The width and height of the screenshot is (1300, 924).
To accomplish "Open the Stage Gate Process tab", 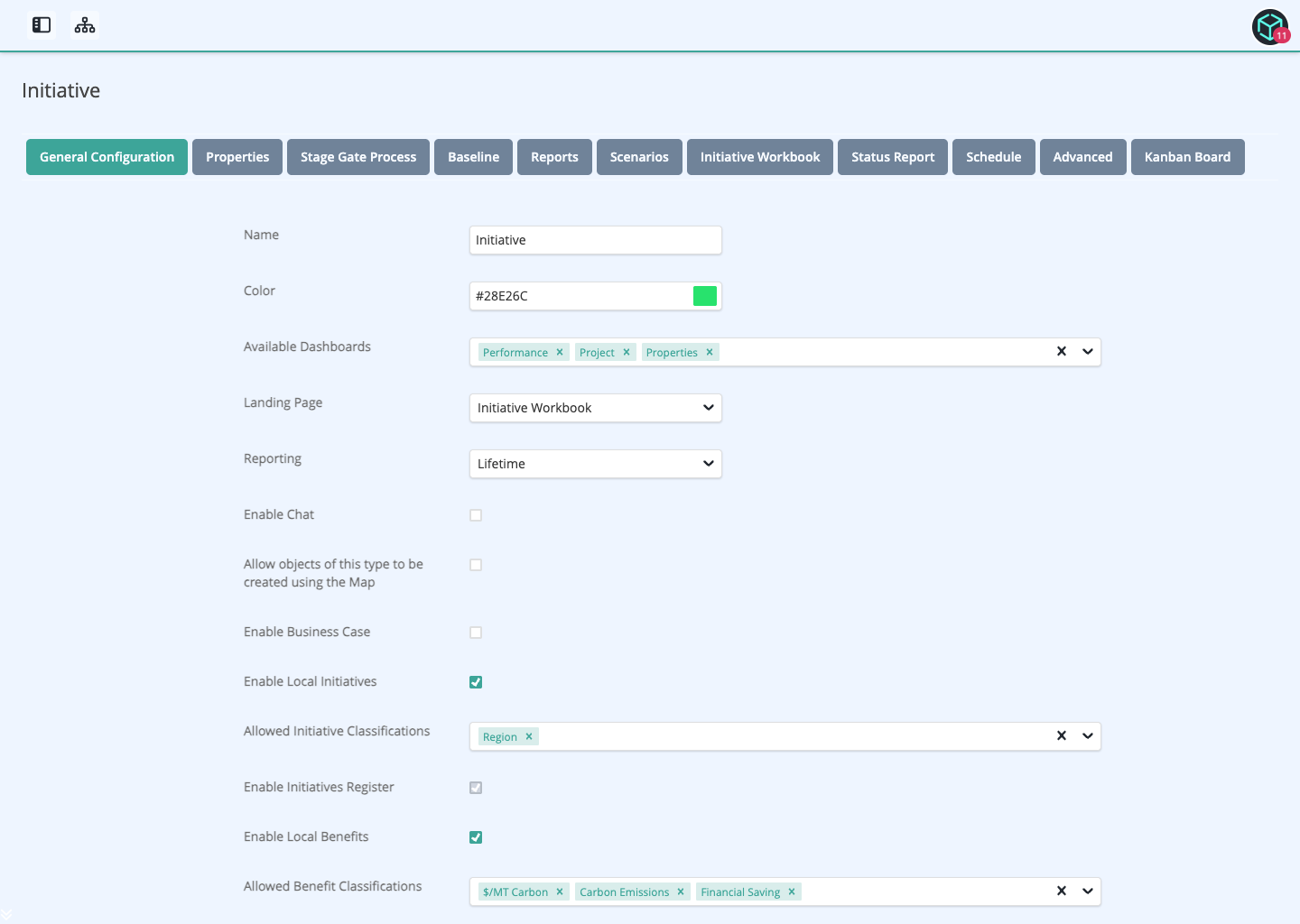I will coord(358,157).
